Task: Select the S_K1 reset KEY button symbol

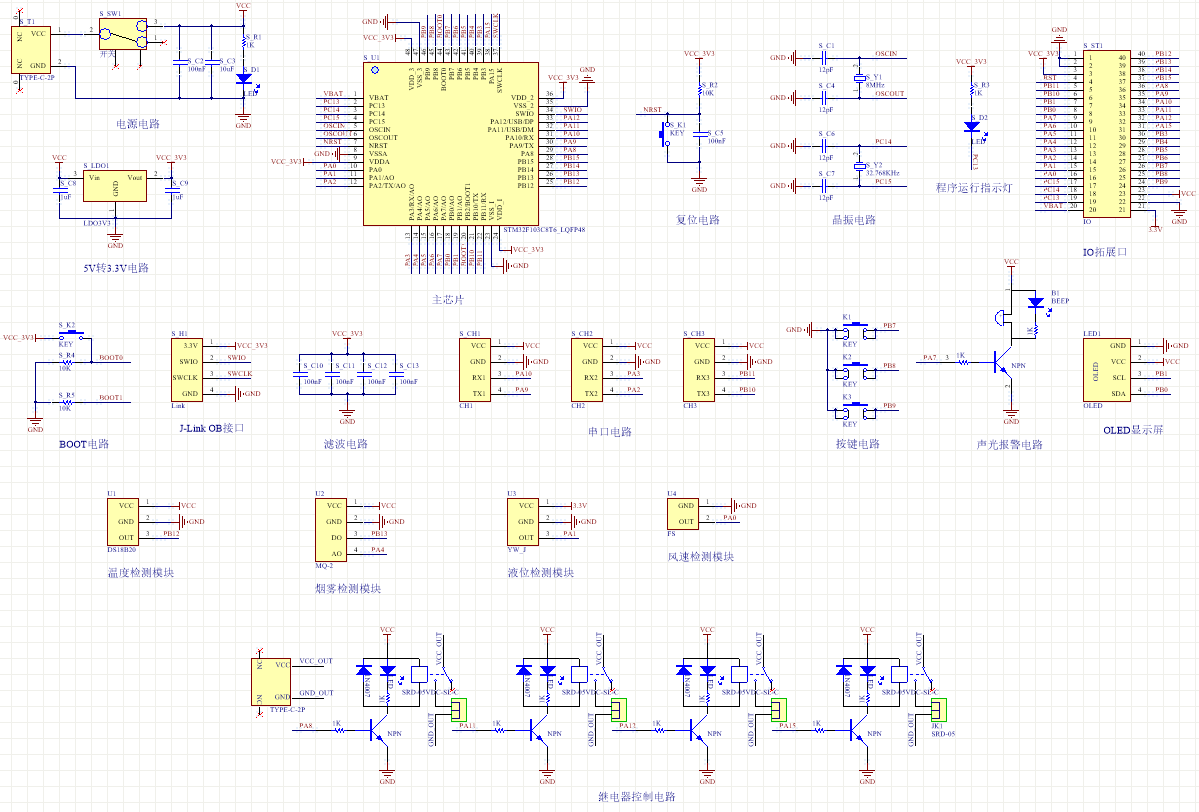Action: click(665, 135)
